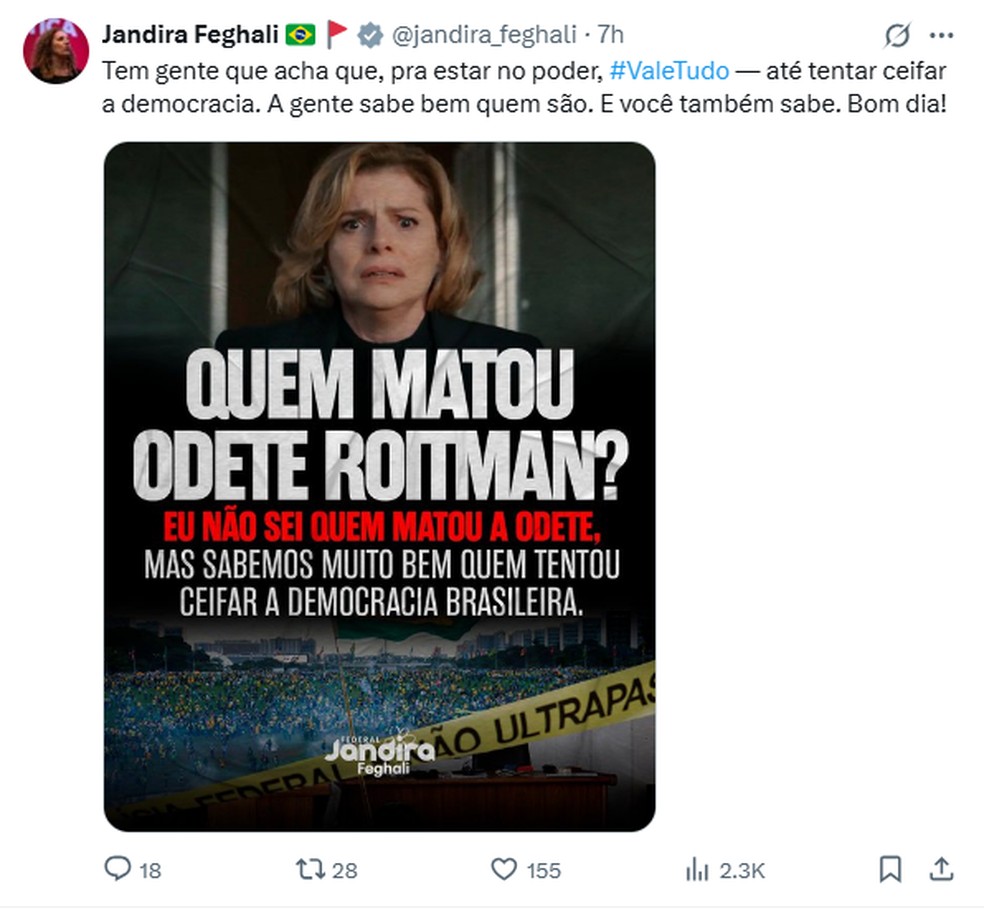Open the #ValeTudo hashtag
The width and height of the screenshot is (984, 921).
point(669,72)
